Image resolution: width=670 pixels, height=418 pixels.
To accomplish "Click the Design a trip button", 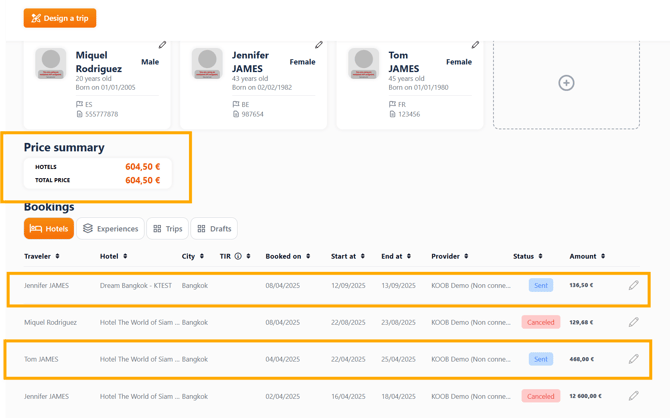I will click(60, 18).
